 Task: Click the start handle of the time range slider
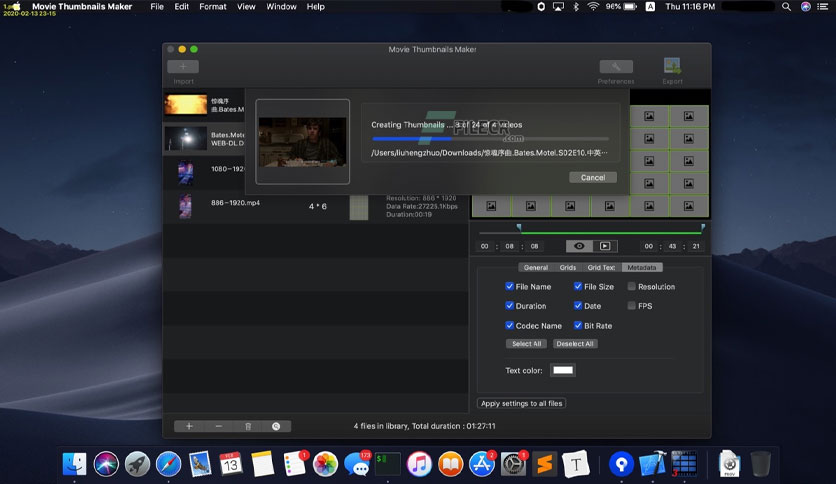pos(519,228)
